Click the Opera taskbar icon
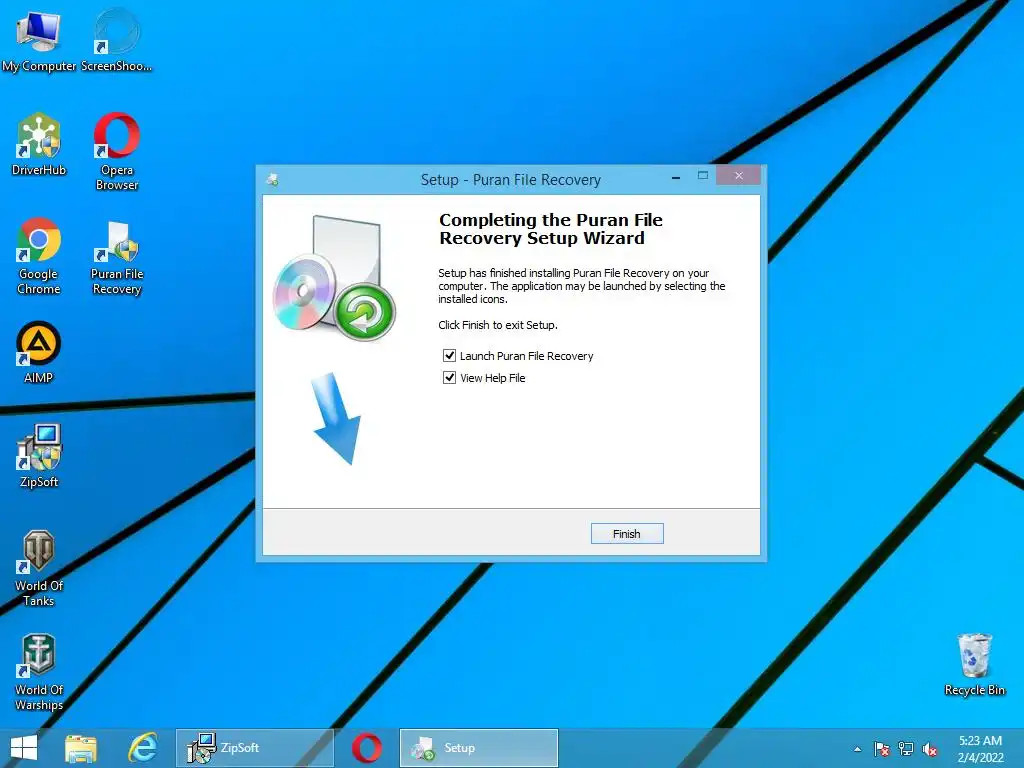The height and width of the screenshot is (768, 1024). (366, 748)
